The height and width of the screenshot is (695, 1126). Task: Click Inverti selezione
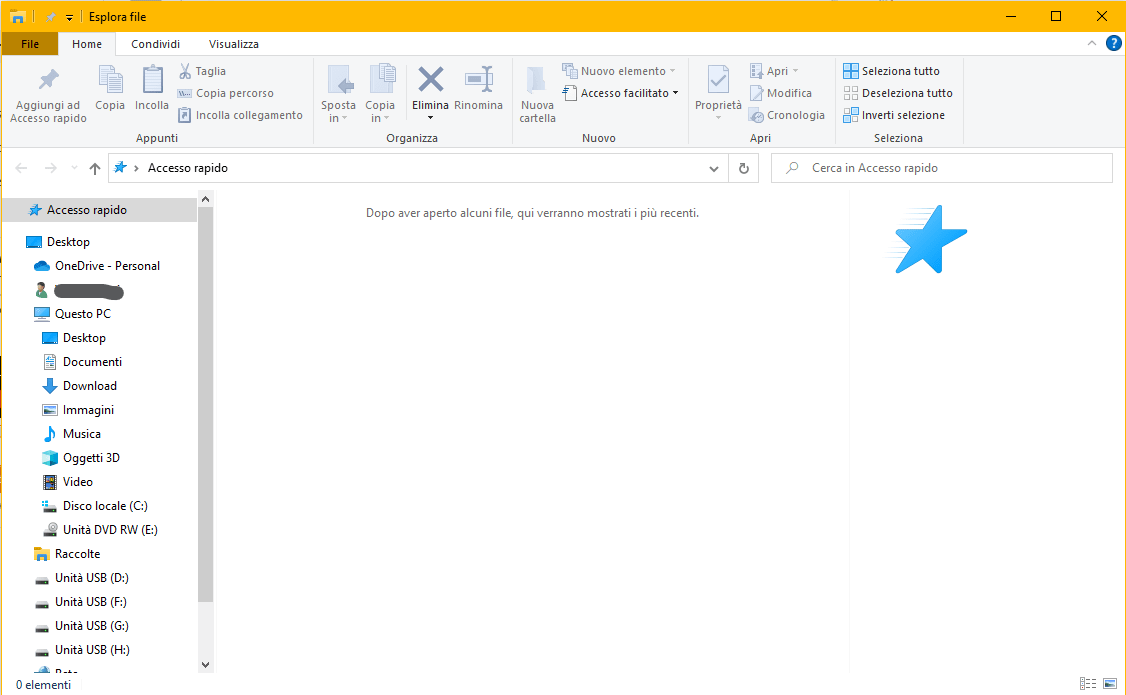(x=896, y=115)
